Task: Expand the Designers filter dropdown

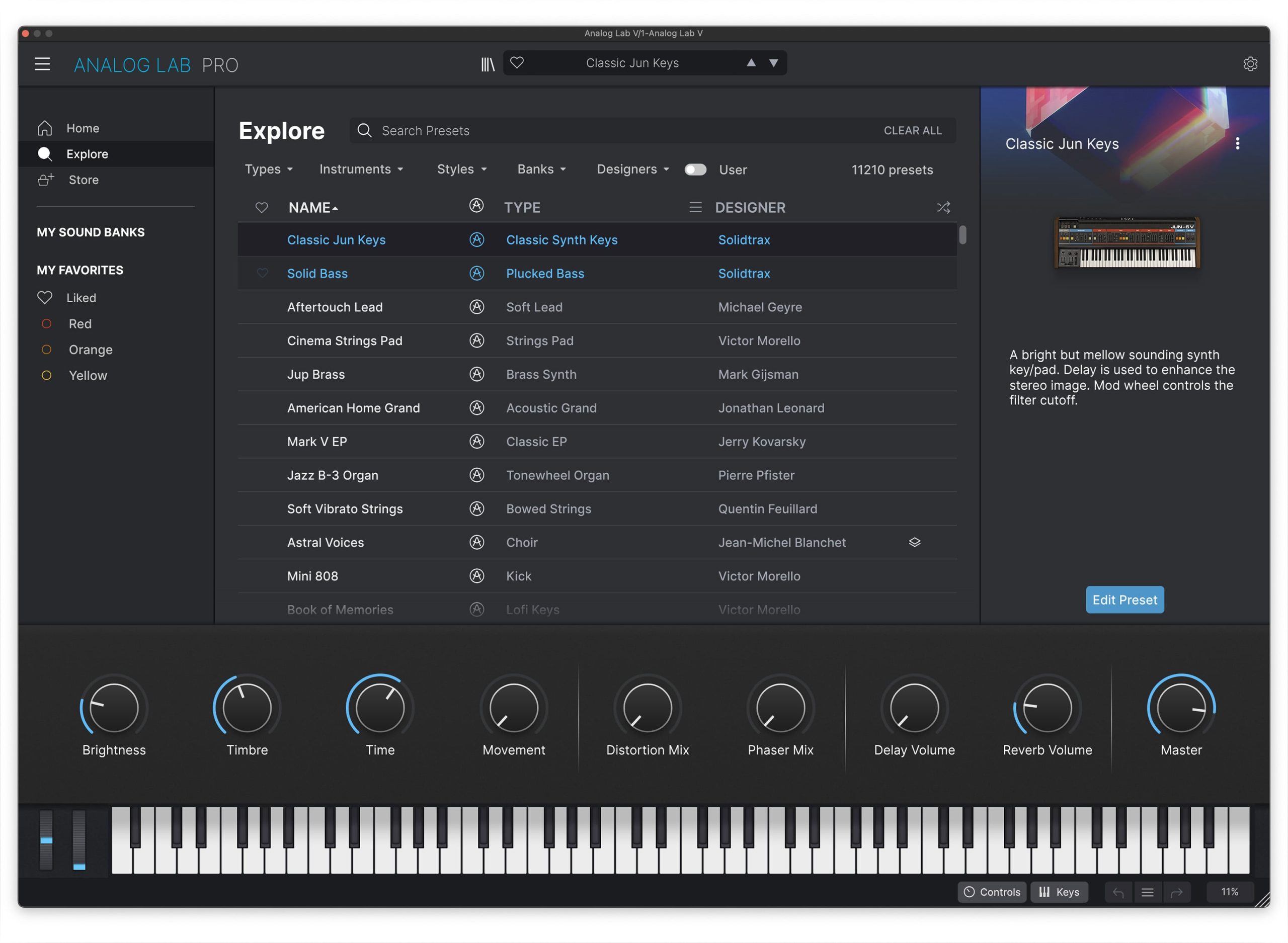Action: (x=632, y=169)
